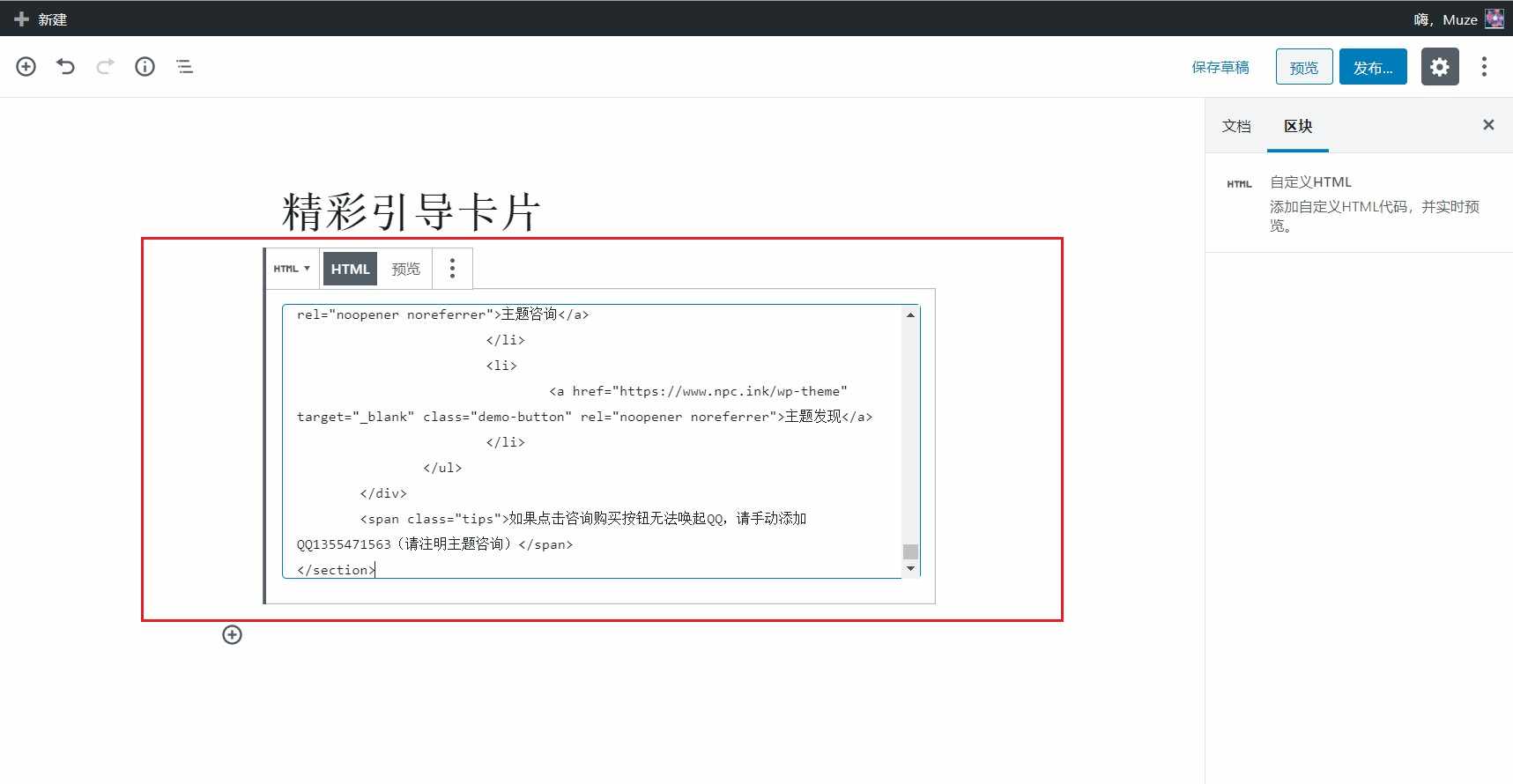Add block below the HTML block
Image resolution: width=1513 pixels, height=784 pixels.
click(232, 635)
